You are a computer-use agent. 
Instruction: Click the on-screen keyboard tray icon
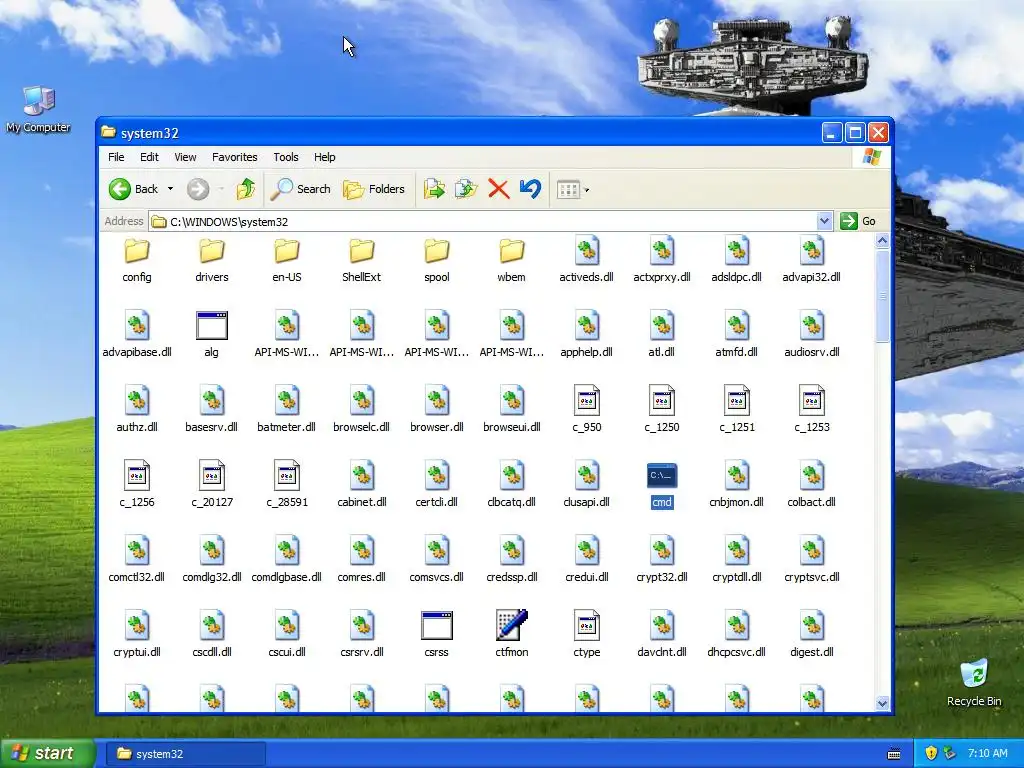[894, 754]
